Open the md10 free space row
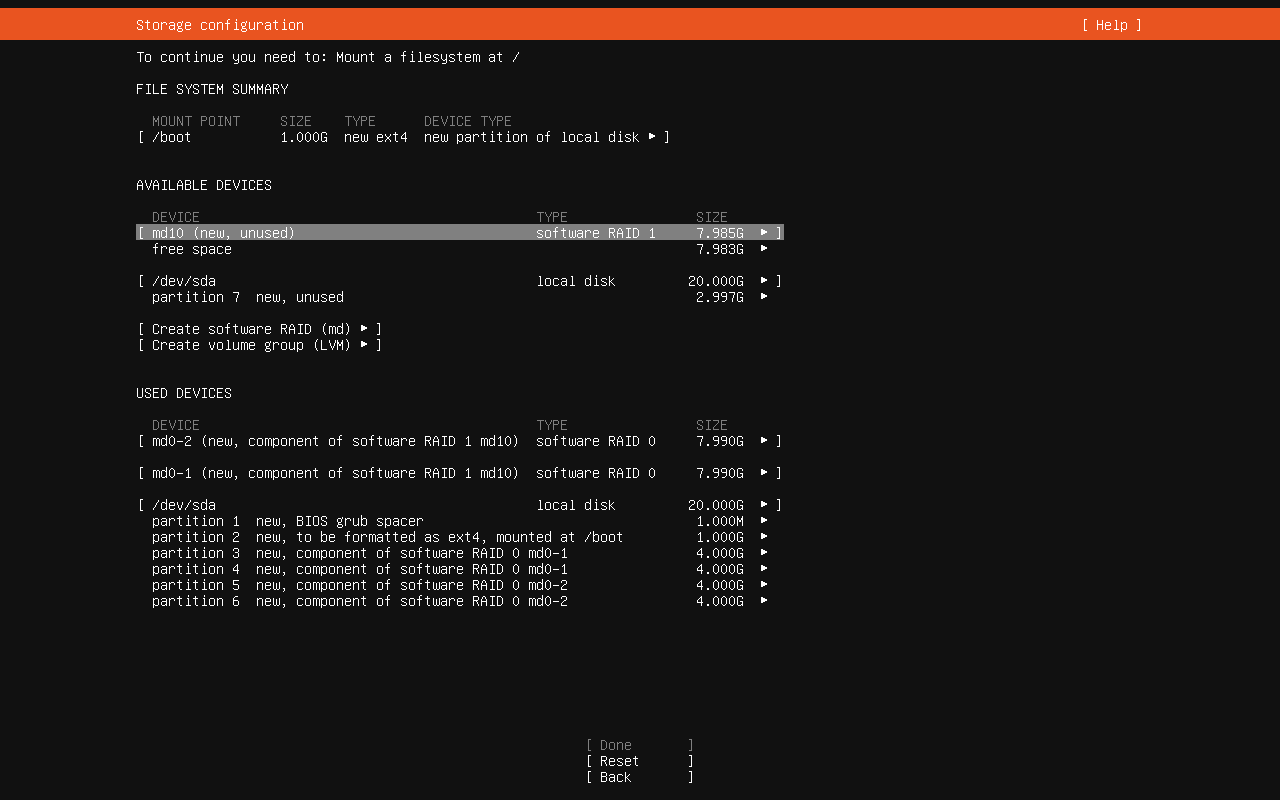Image resolution: width=1280 pixels, height=800 pixels. click(459, 249)
